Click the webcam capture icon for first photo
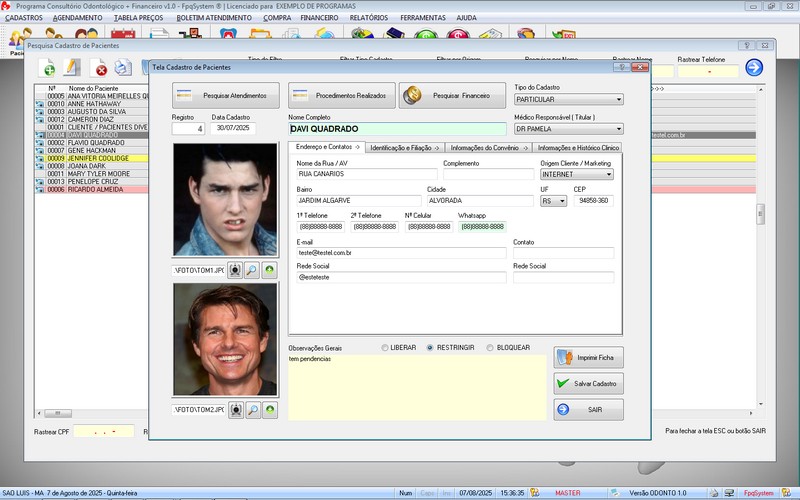The image size is (800, 500). [235, 270]
